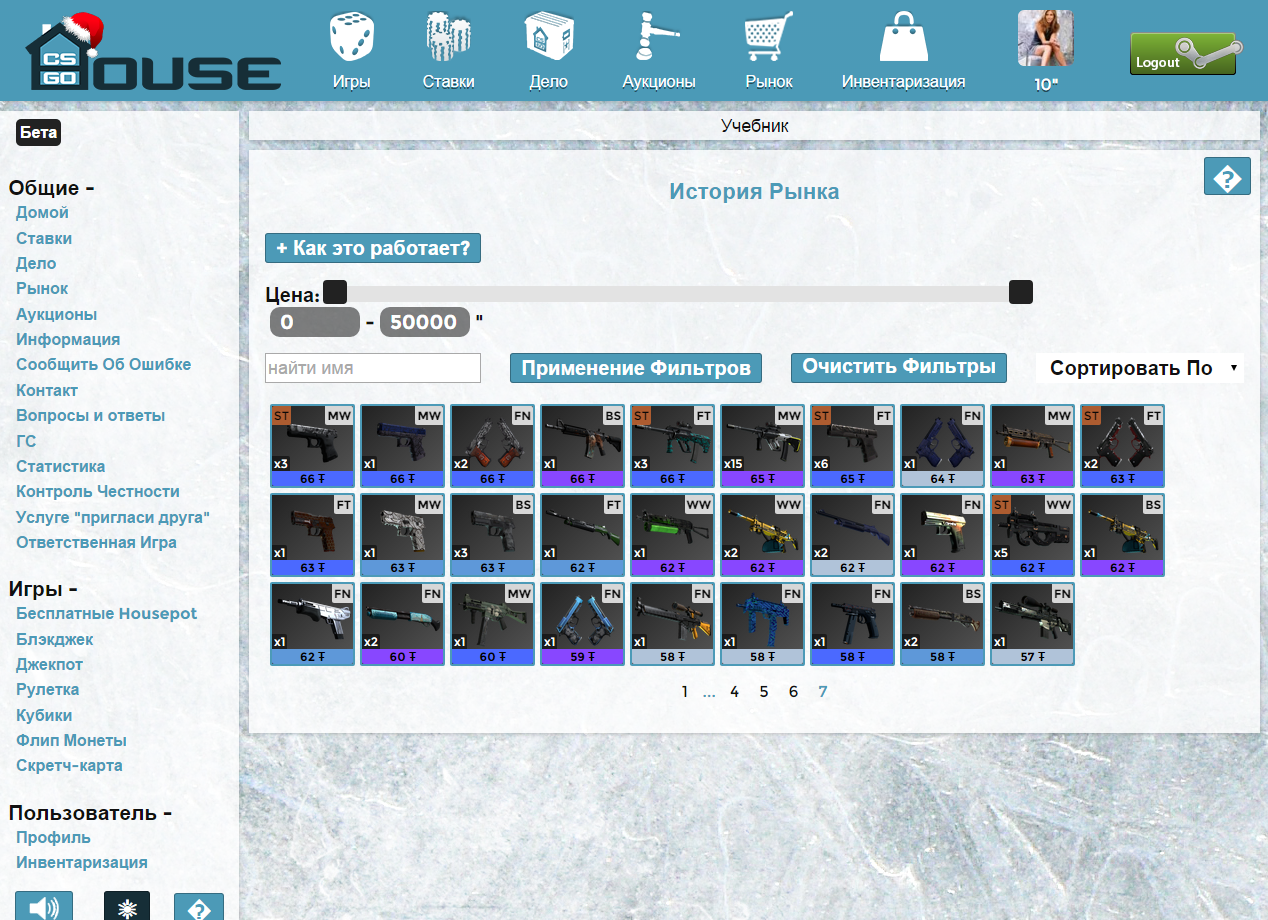This screenshot has height=920, width=1268.
Task: Select the x1 MW item priced 60
Action: (493, 624)
